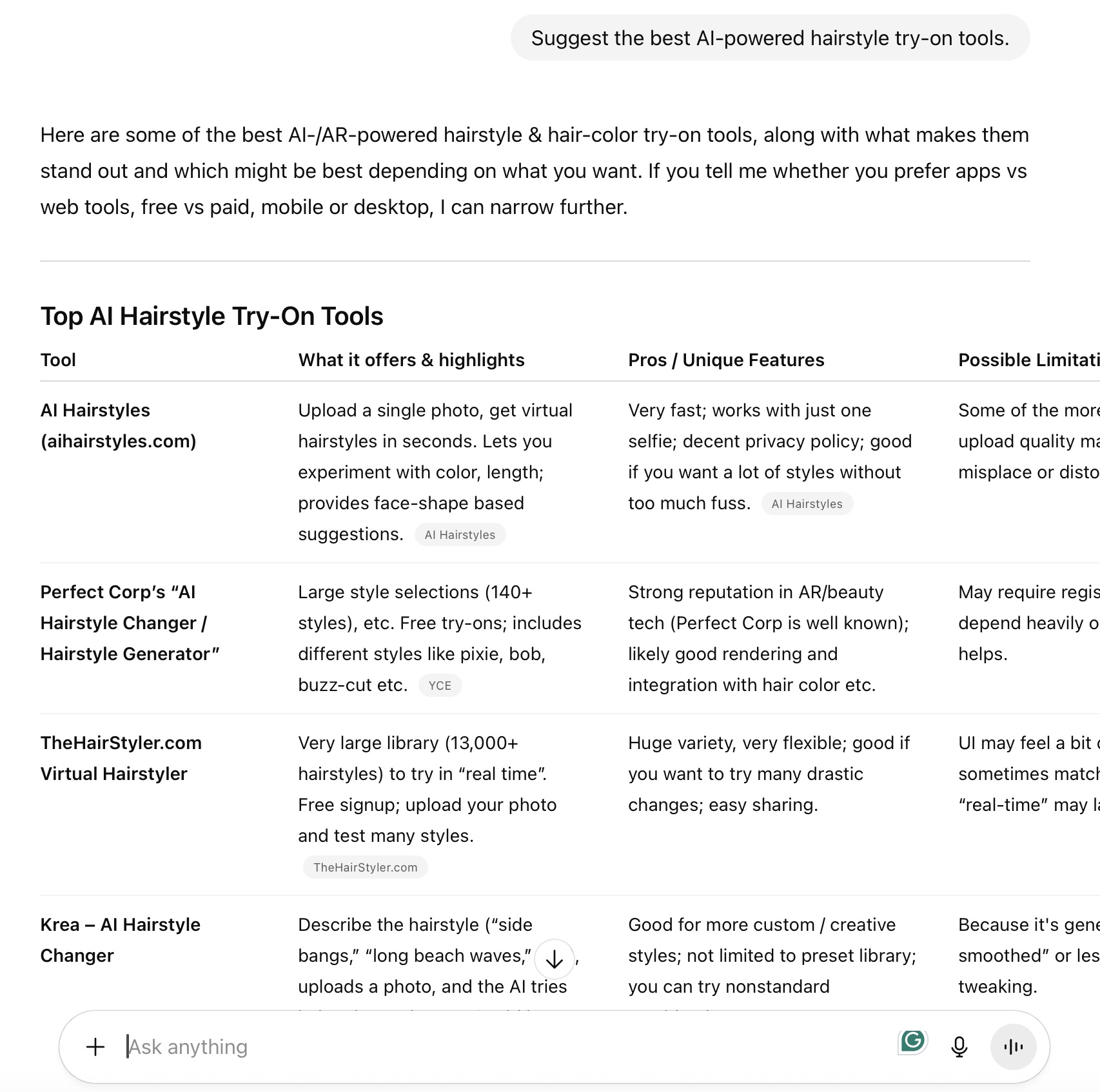Click the Tool column header

point(58,360)
